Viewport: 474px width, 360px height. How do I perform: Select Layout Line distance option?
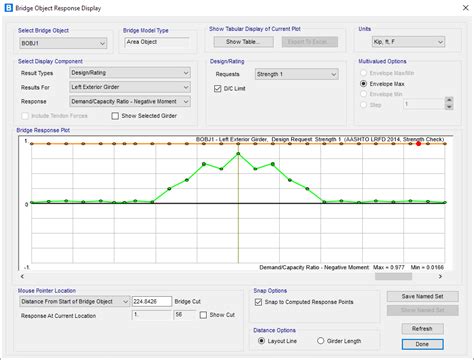tap(262, 341)
